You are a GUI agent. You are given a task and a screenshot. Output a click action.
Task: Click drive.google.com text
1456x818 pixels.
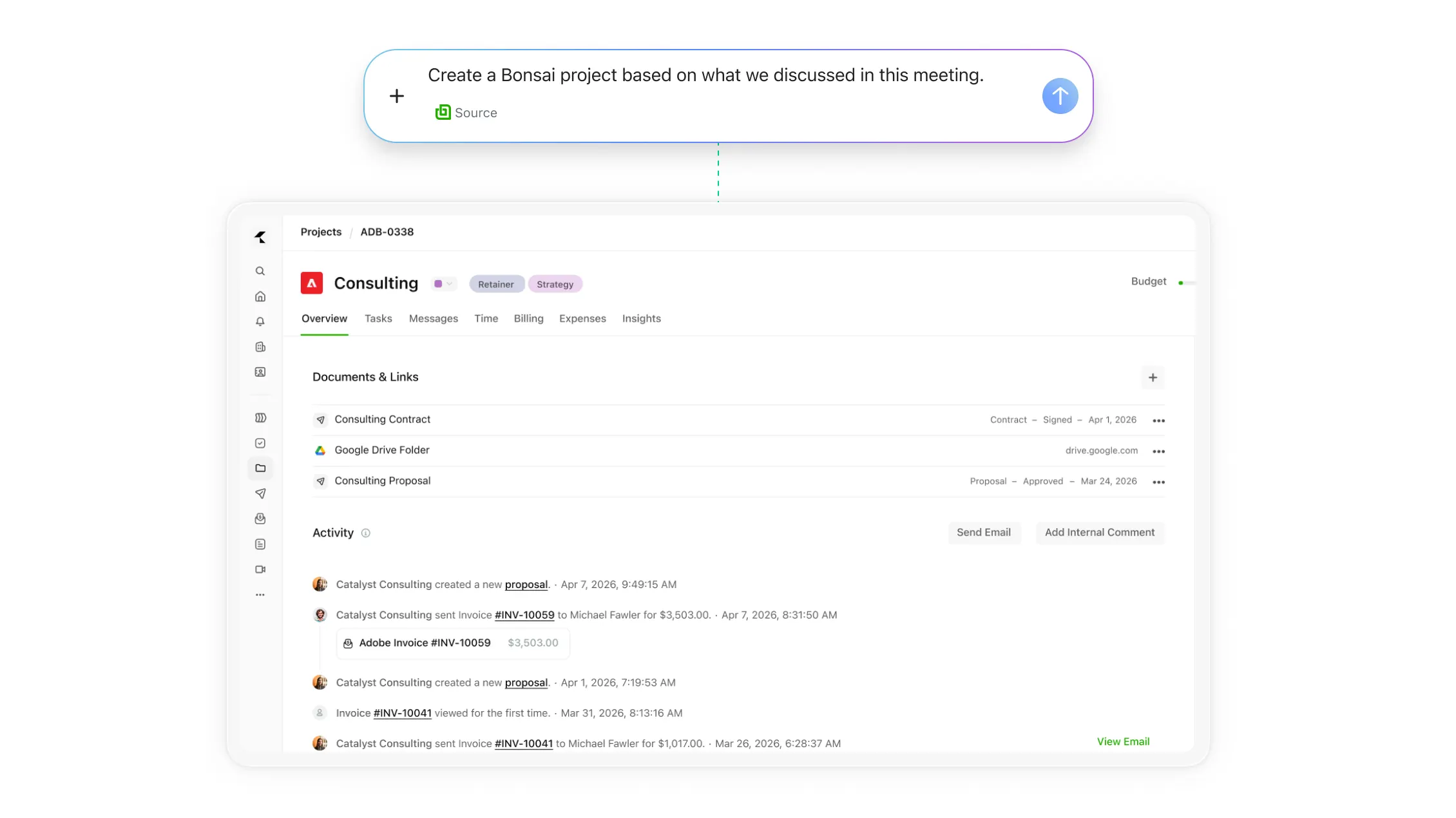[1101, 451]
